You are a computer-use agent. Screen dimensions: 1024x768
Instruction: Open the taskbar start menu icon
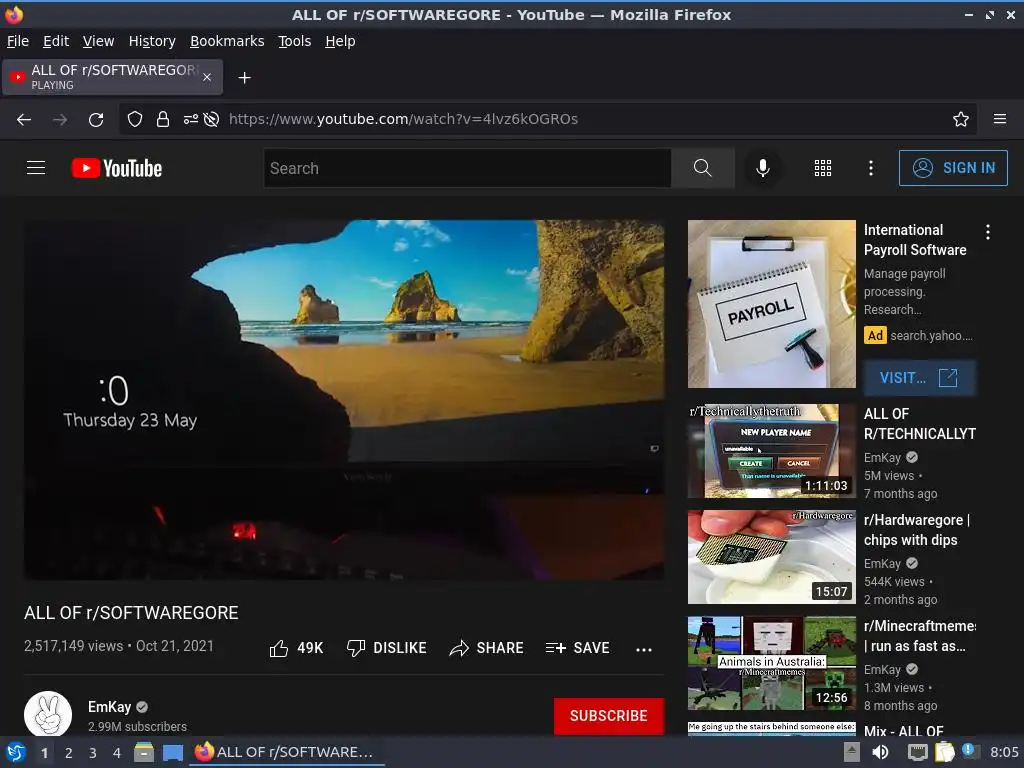click(16, 752)
